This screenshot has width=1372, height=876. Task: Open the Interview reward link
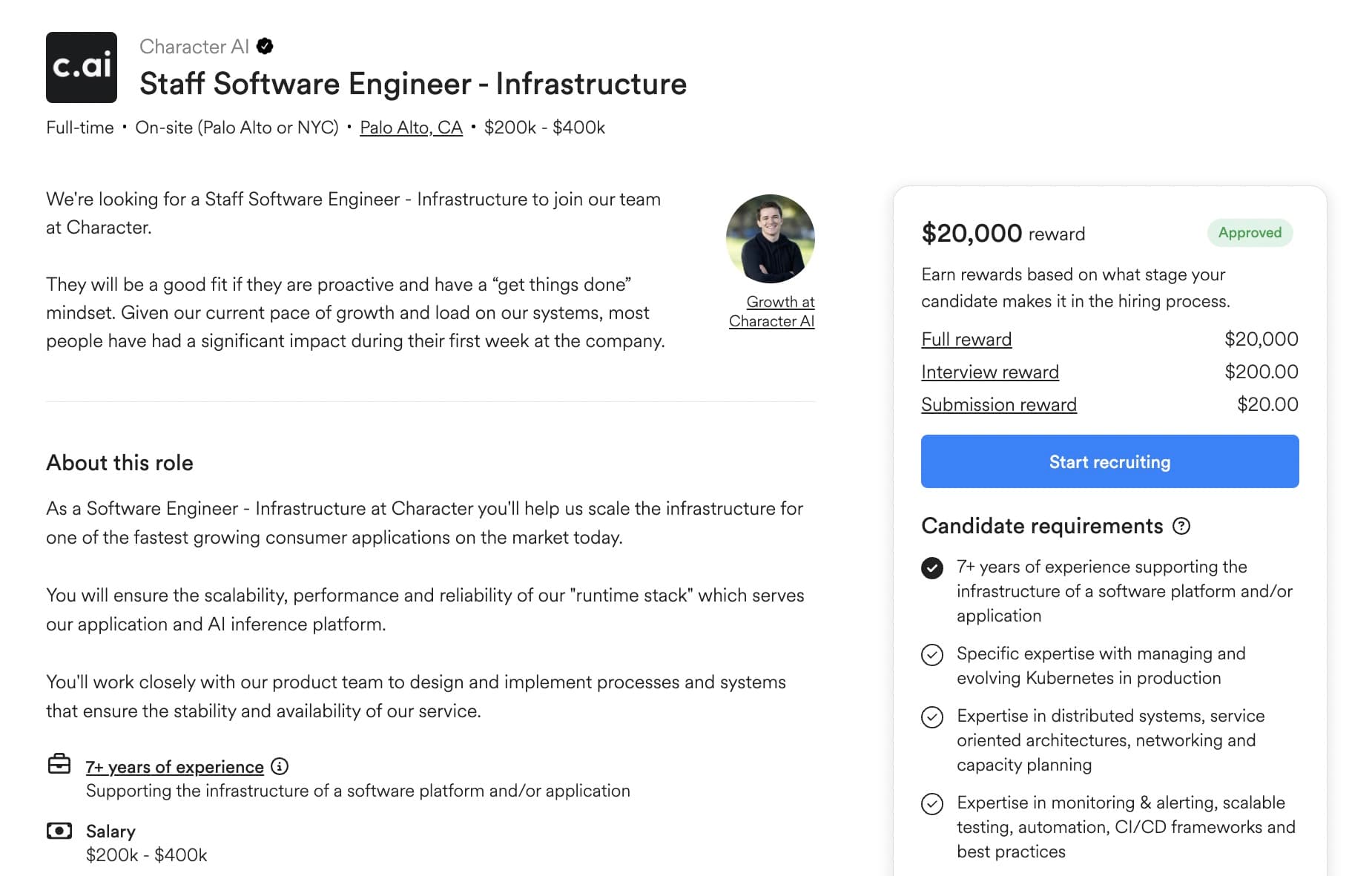point(990,372)
